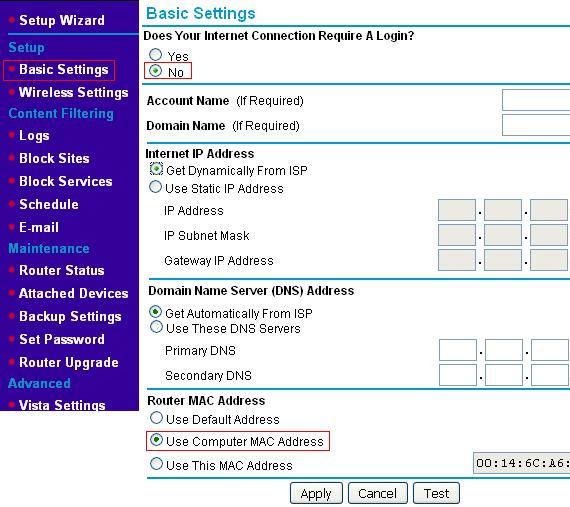The image size is (570, 507).
Task: Select No for login required
Action: pos(156,71)
